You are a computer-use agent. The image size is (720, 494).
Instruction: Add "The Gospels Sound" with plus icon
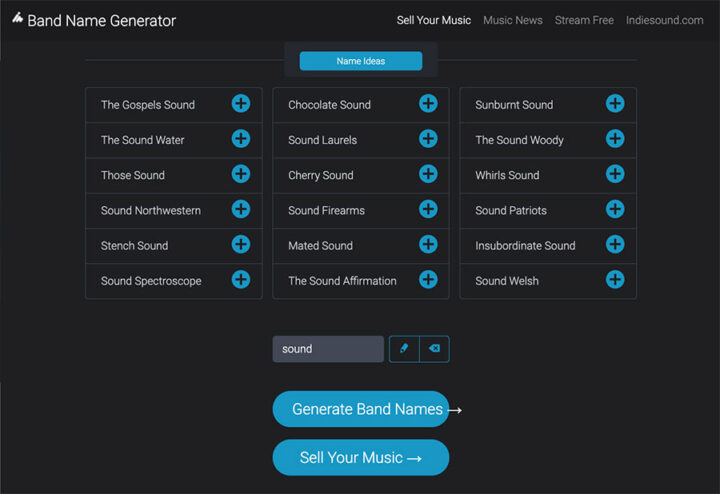pyautogui.click(x=241, y=104)
